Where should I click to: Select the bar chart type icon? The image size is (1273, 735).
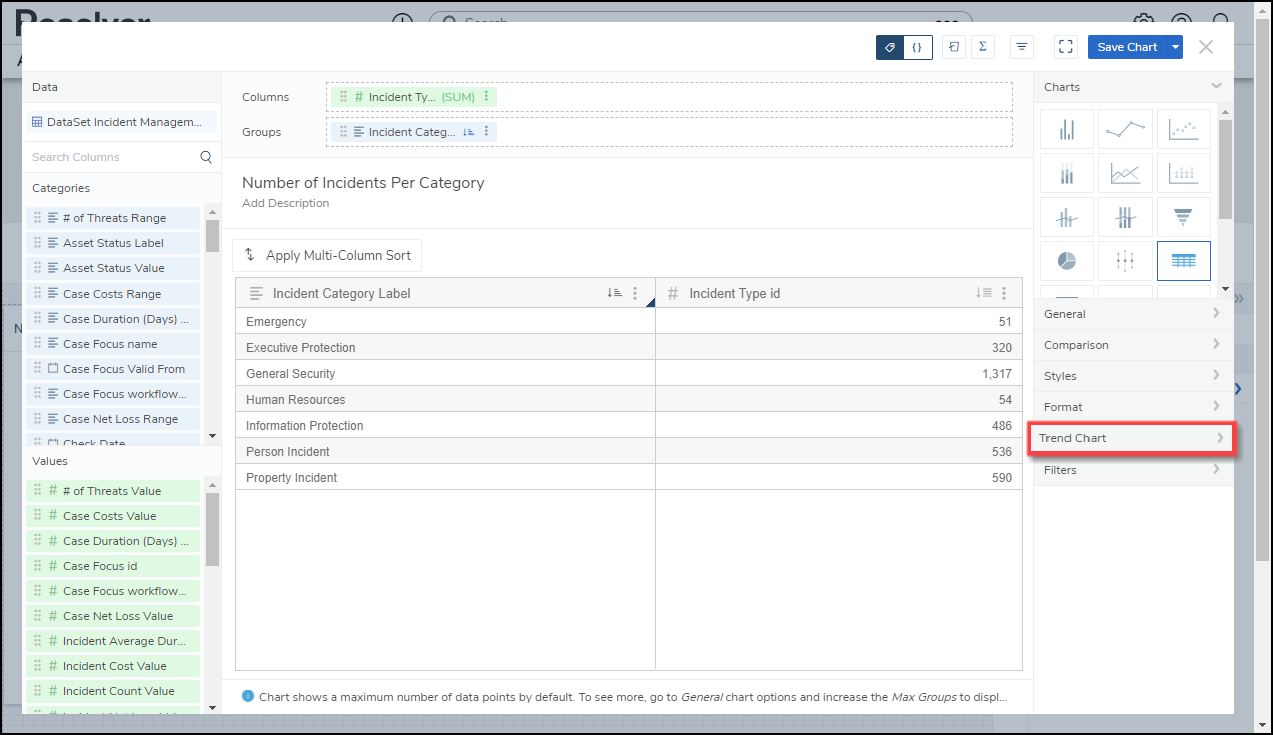[x=1067, y=129]
